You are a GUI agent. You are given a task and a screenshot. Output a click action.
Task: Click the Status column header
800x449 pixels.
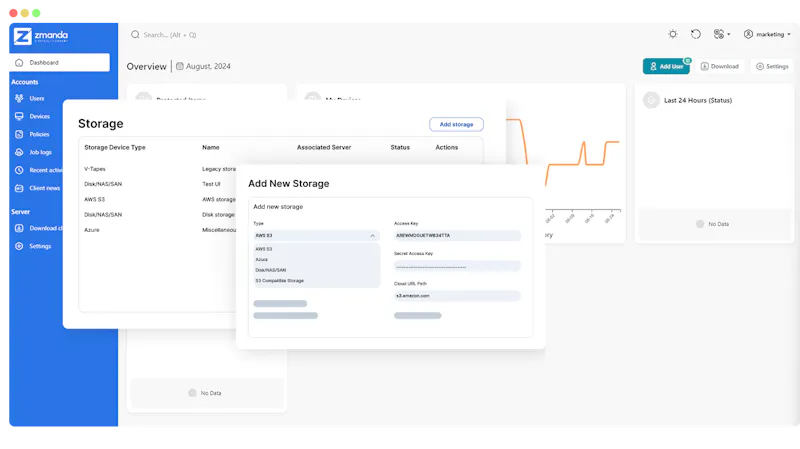[x=400, y=147]
